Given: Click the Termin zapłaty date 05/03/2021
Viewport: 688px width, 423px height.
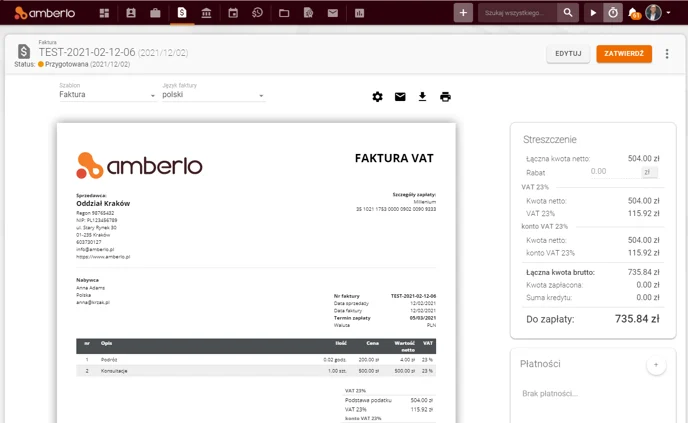Looking at the screenshot, I should [x=423, y=318].
